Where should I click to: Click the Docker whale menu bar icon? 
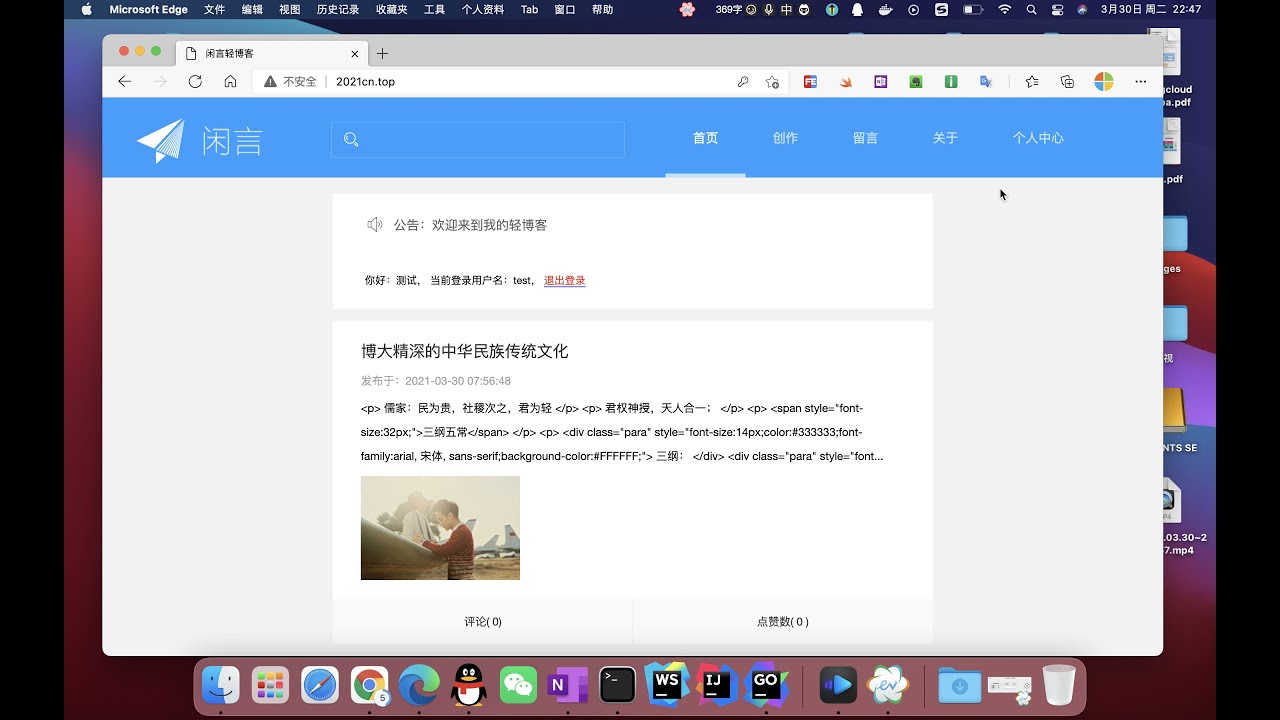(x=885, y=9)
